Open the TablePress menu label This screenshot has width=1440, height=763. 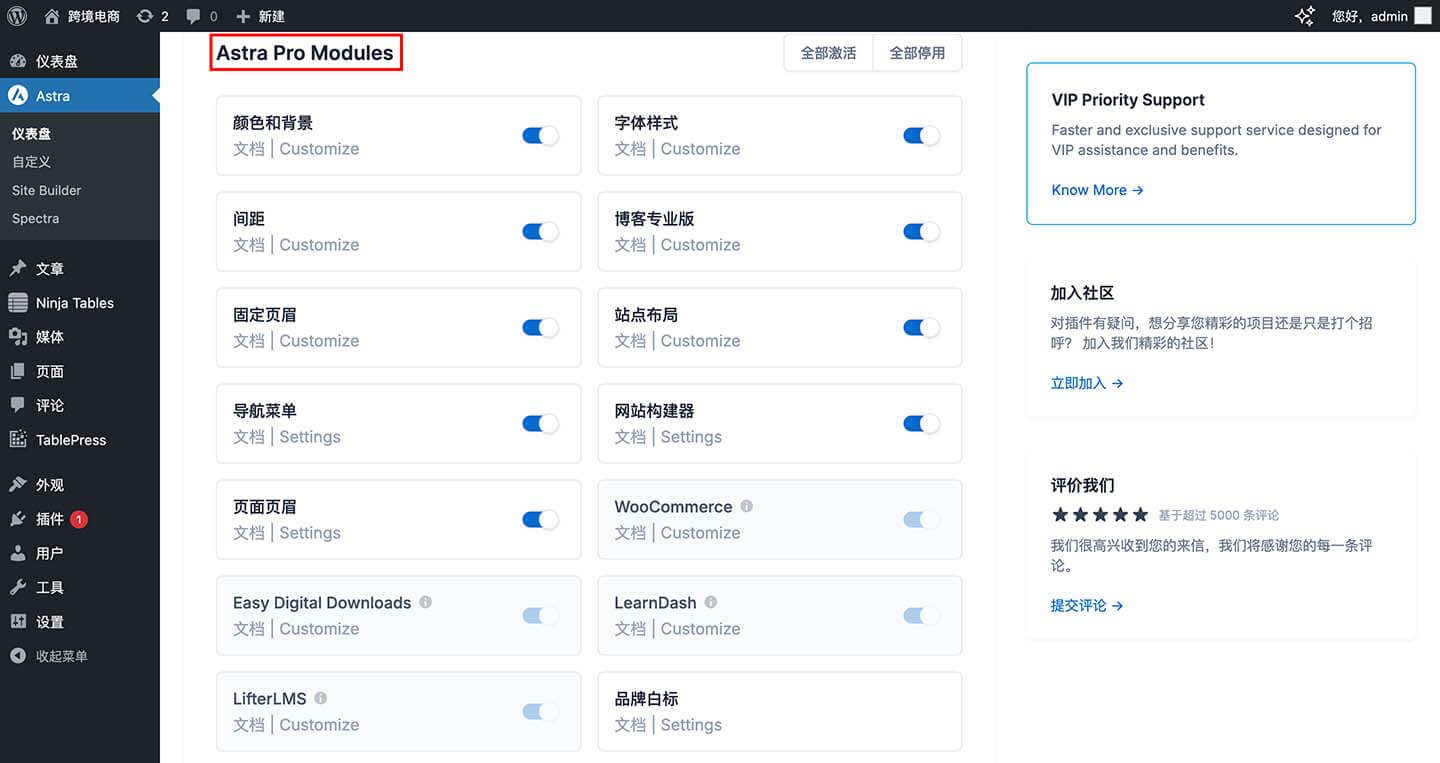tap(71, 440)
